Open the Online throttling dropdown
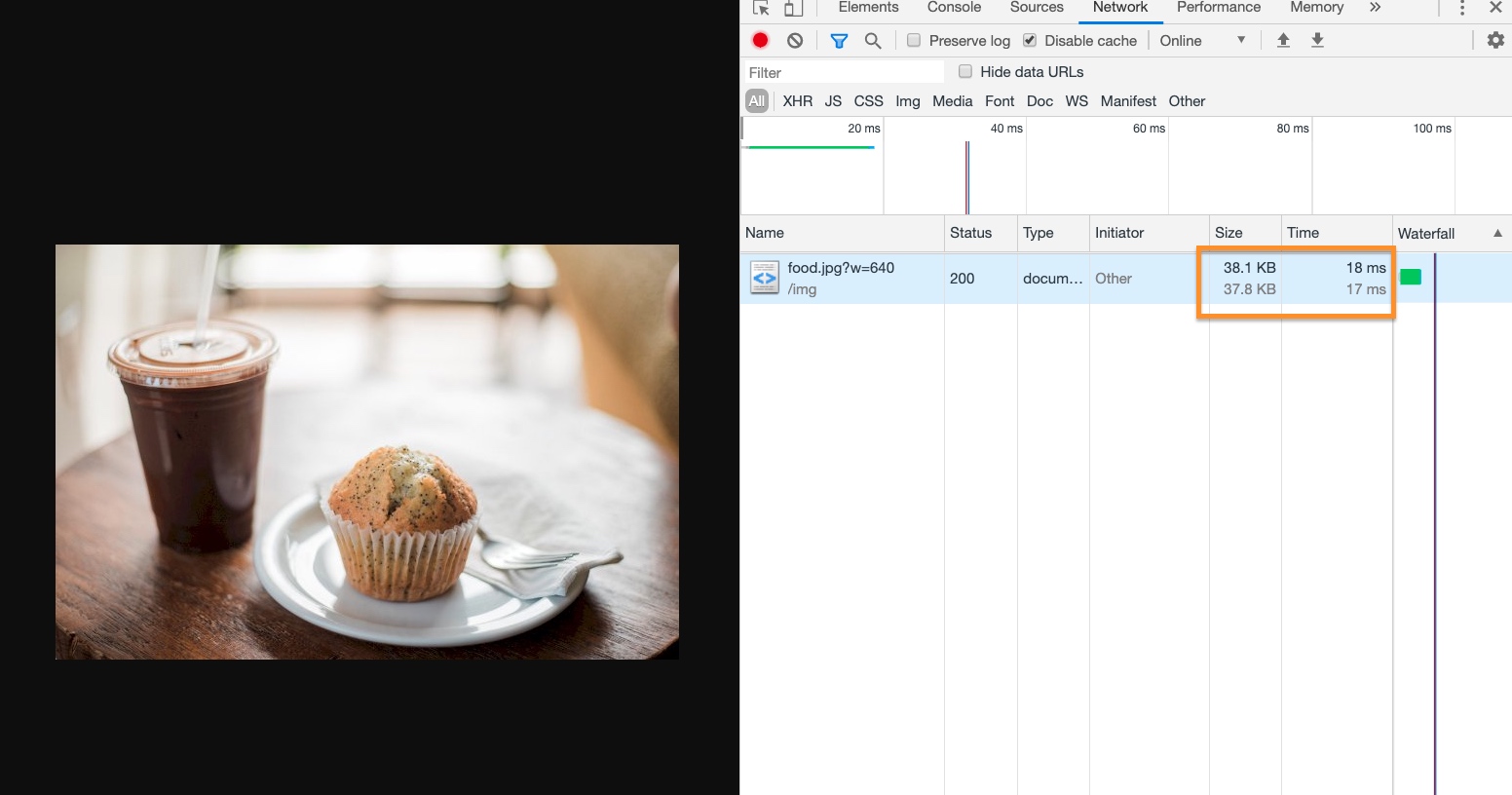Image resolution: width=1512 pixels, height=795 pixels. (1202, 40)
